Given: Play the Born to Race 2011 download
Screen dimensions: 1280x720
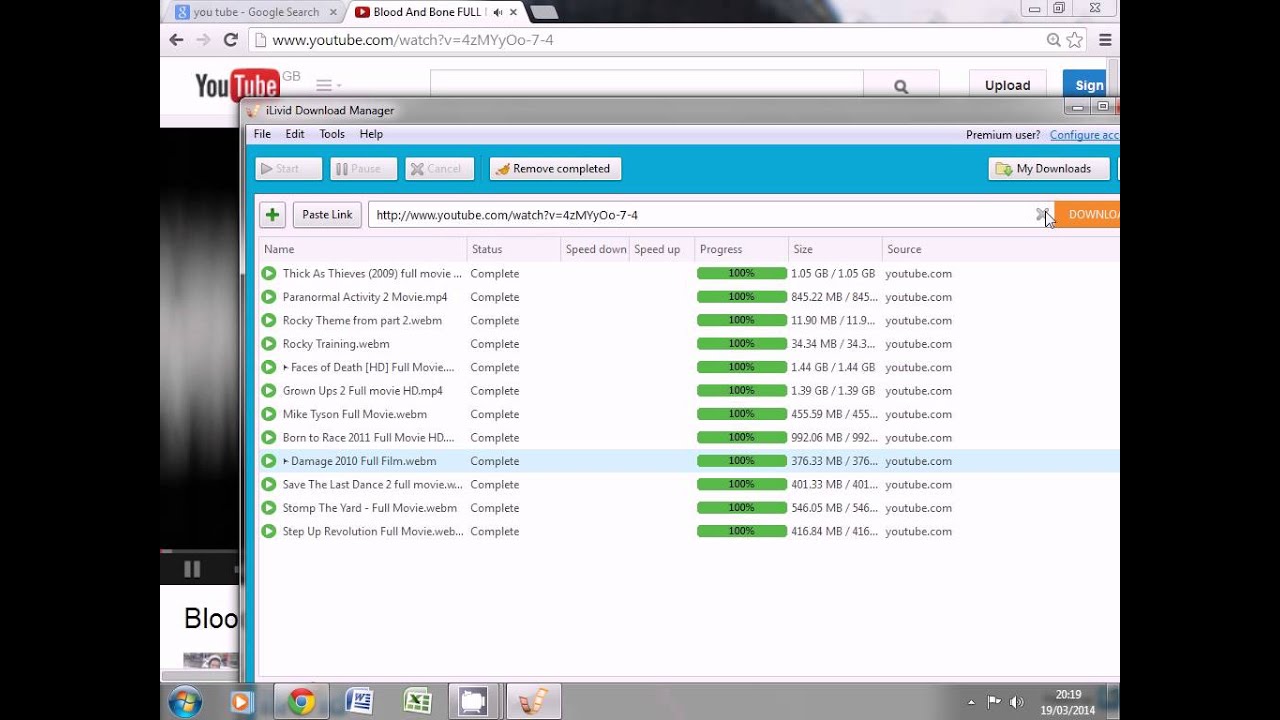Looking at the screenshot, I should point(269,437).
